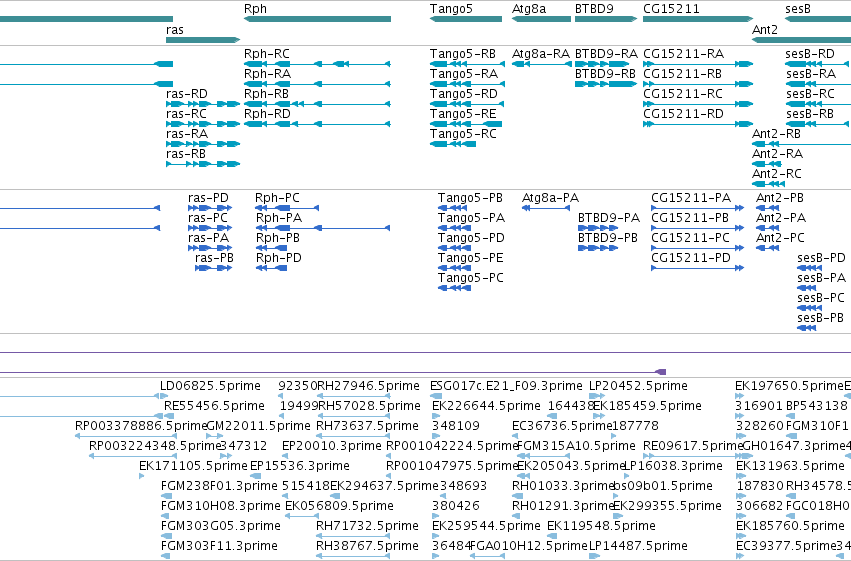Click protein label BTBD9-PA

(609, 218)
